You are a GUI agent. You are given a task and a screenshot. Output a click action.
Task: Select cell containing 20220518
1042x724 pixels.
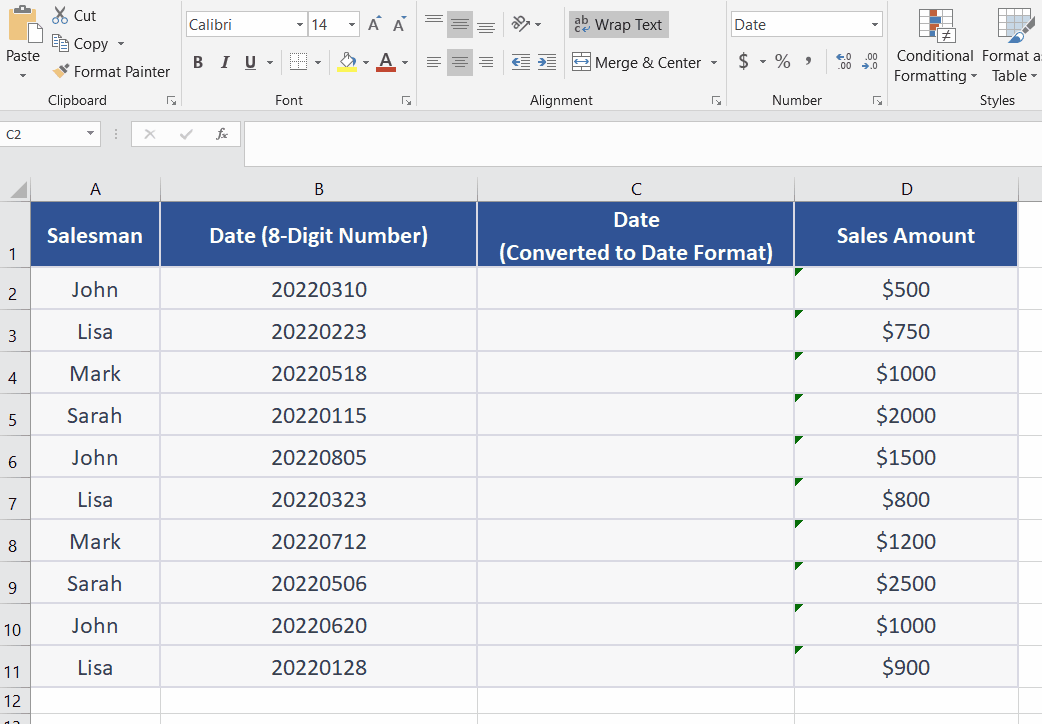tap(319, 372)
